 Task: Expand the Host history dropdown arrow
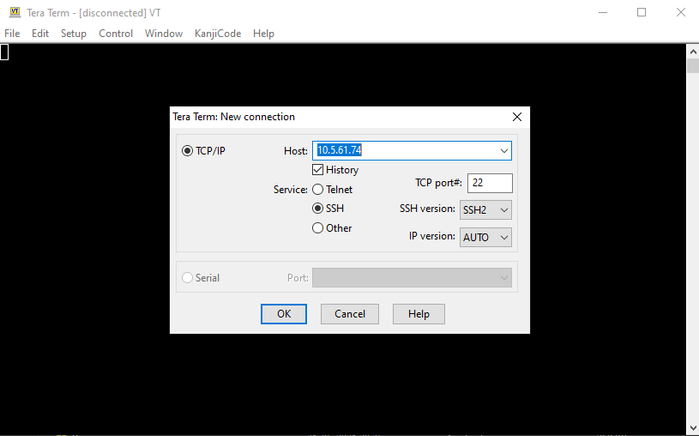click(x=504, y=151)
